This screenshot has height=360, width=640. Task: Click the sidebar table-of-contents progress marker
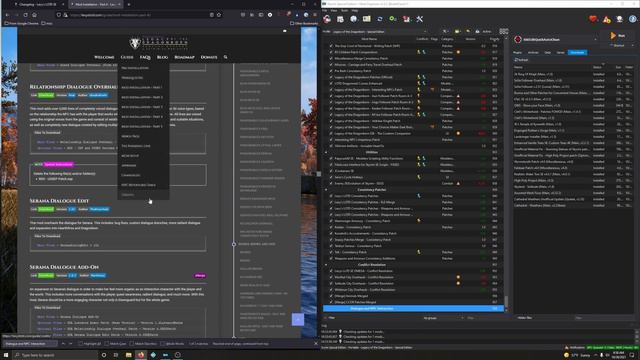(234, 244)
